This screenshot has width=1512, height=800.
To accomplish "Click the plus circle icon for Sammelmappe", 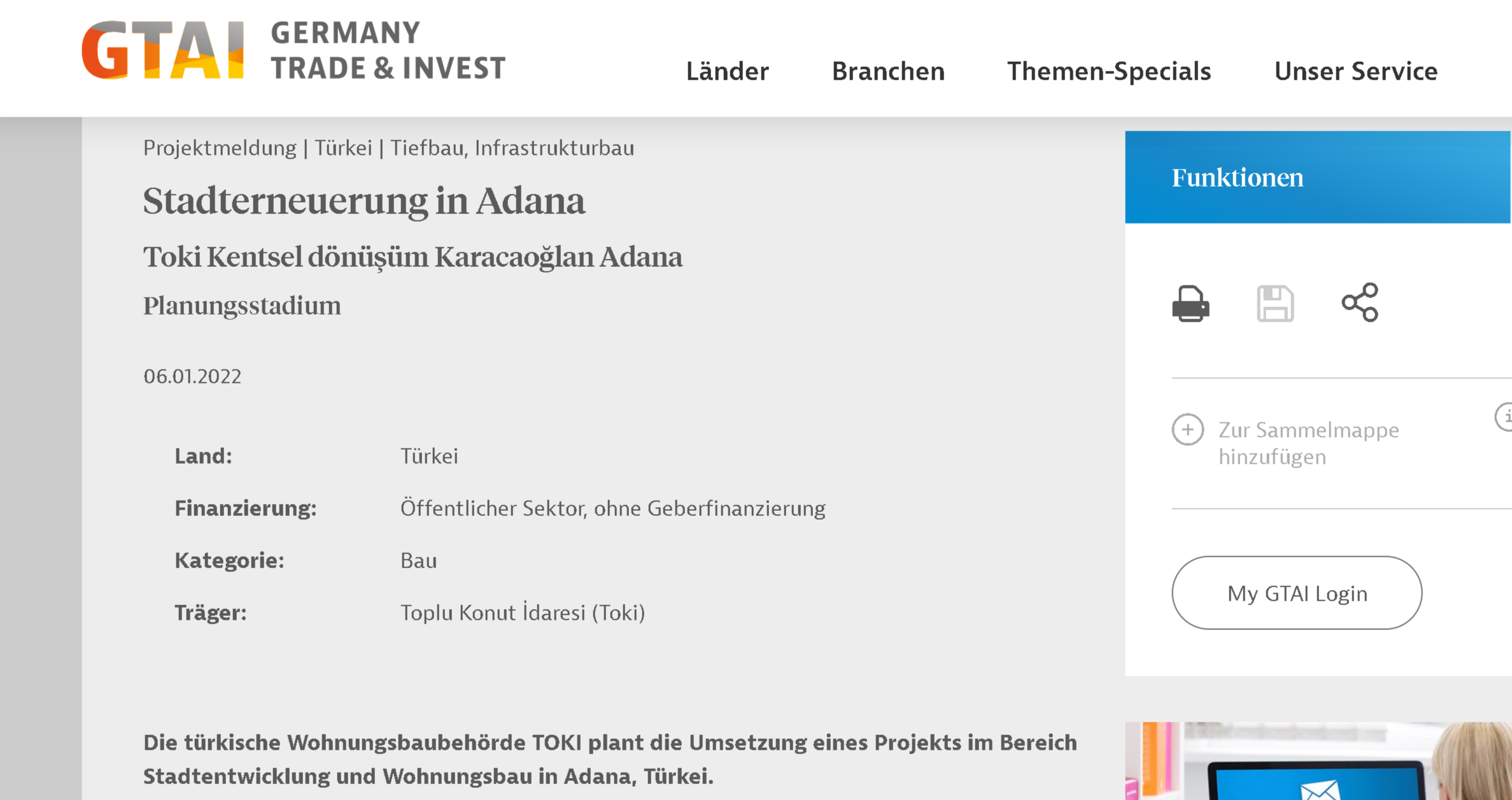I will click(x=1188, y=429).
